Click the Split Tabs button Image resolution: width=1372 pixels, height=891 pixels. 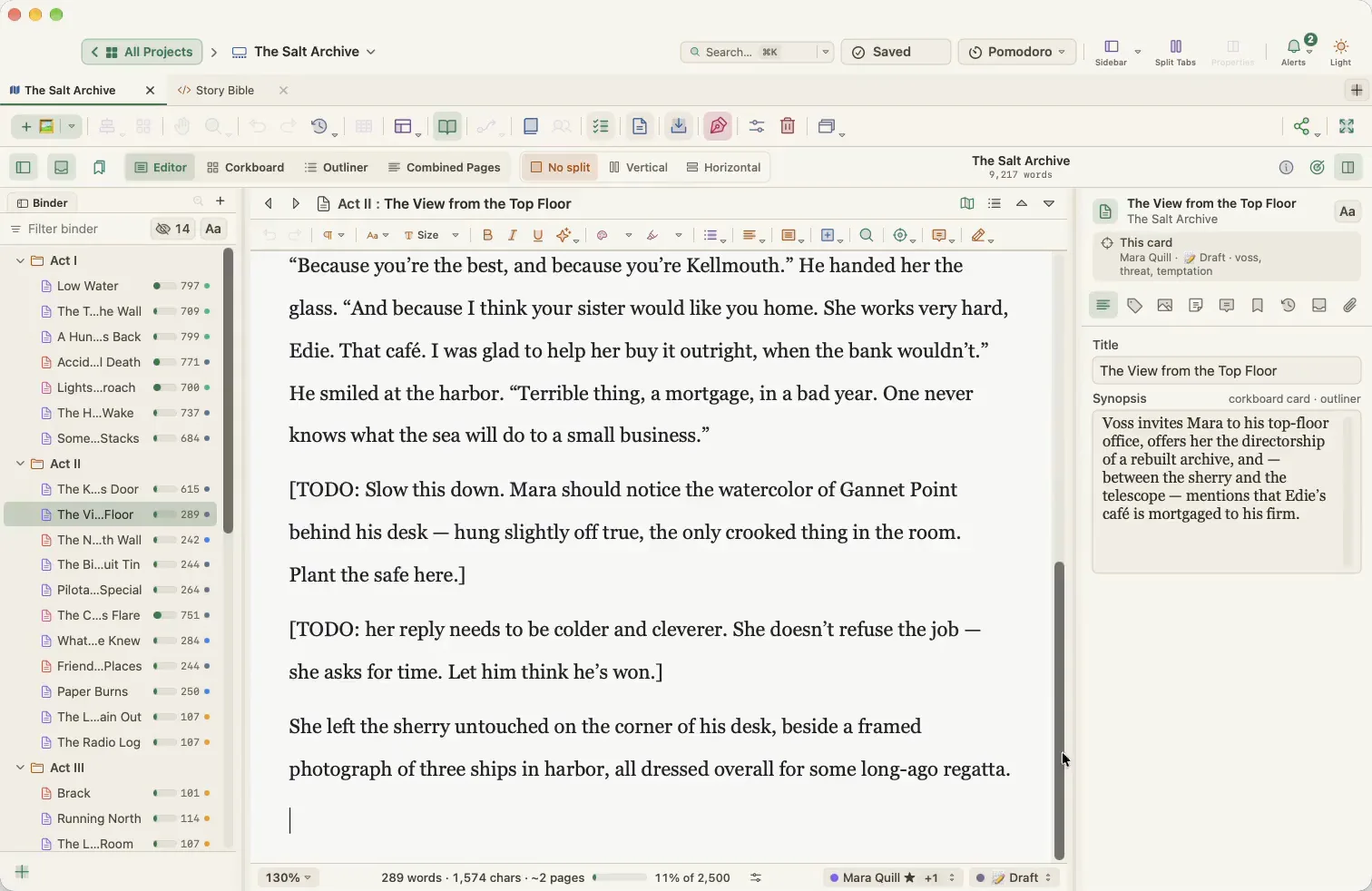(x=1175, y=52)
